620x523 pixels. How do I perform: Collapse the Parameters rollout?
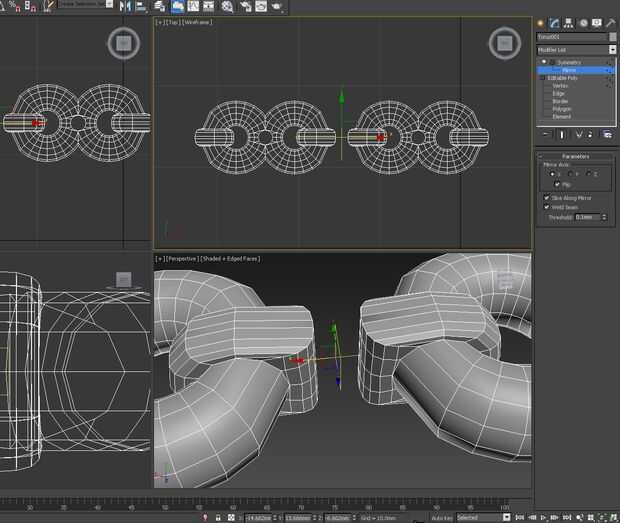tap(575, 156)
